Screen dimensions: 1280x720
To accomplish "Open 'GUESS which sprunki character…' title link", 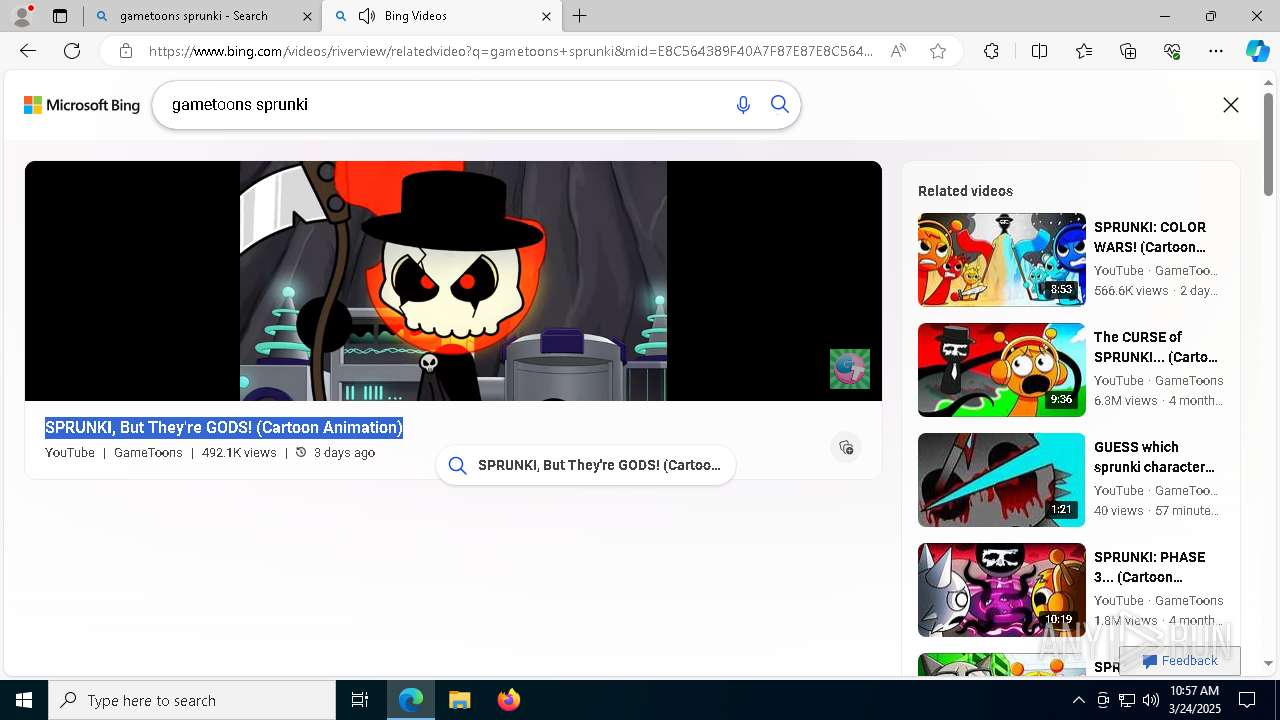I will point(1154,457).
